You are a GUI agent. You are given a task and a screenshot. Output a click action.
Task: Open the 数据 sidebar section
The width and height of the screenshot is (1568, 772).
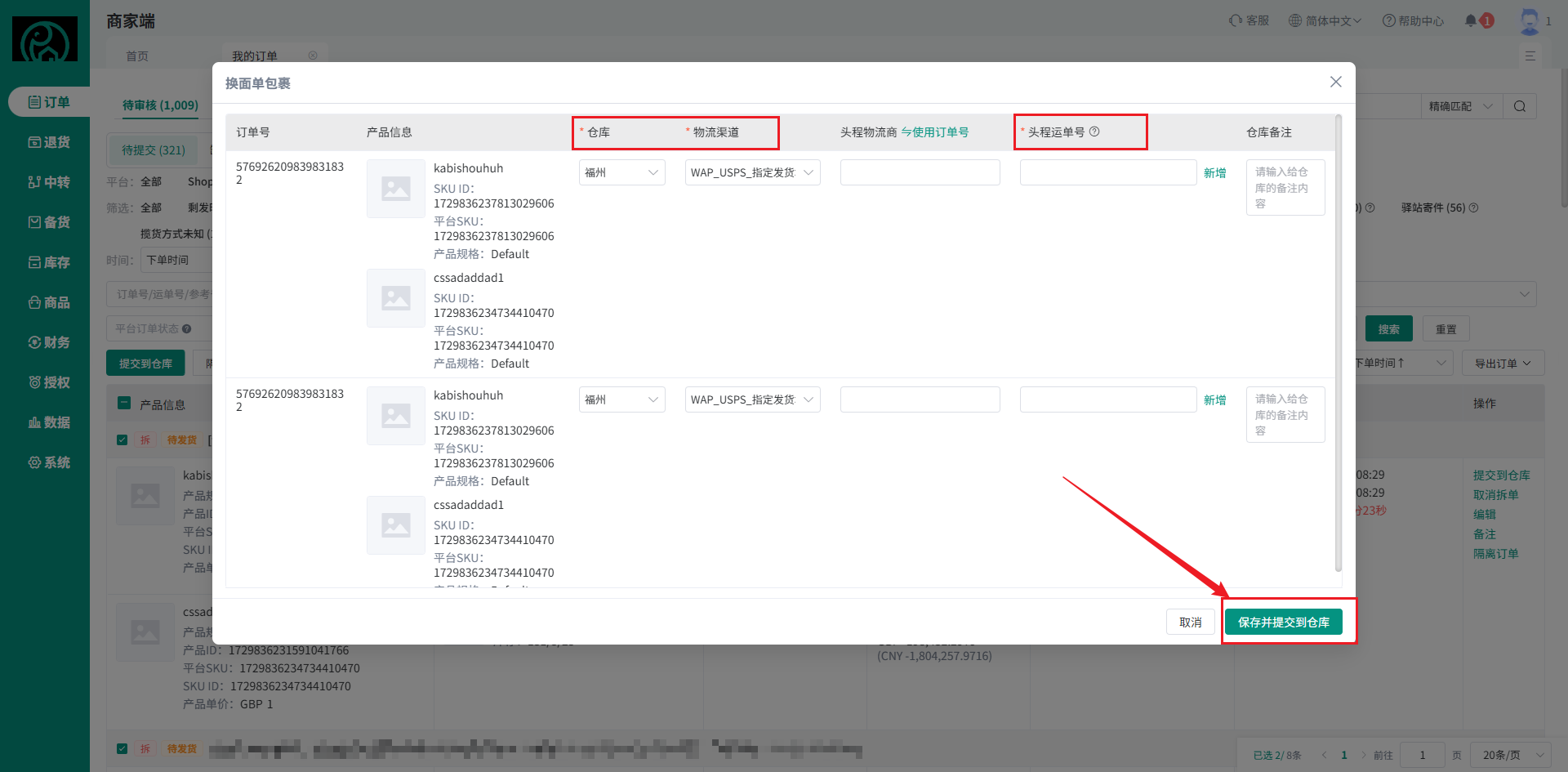[x=49, y=422]
